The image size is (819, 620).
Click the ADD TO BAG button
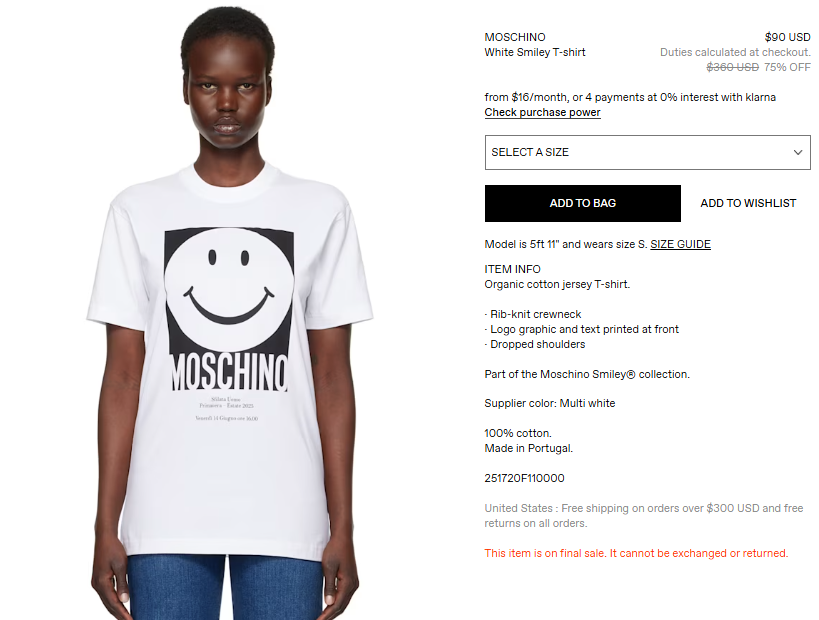[582, 203]
